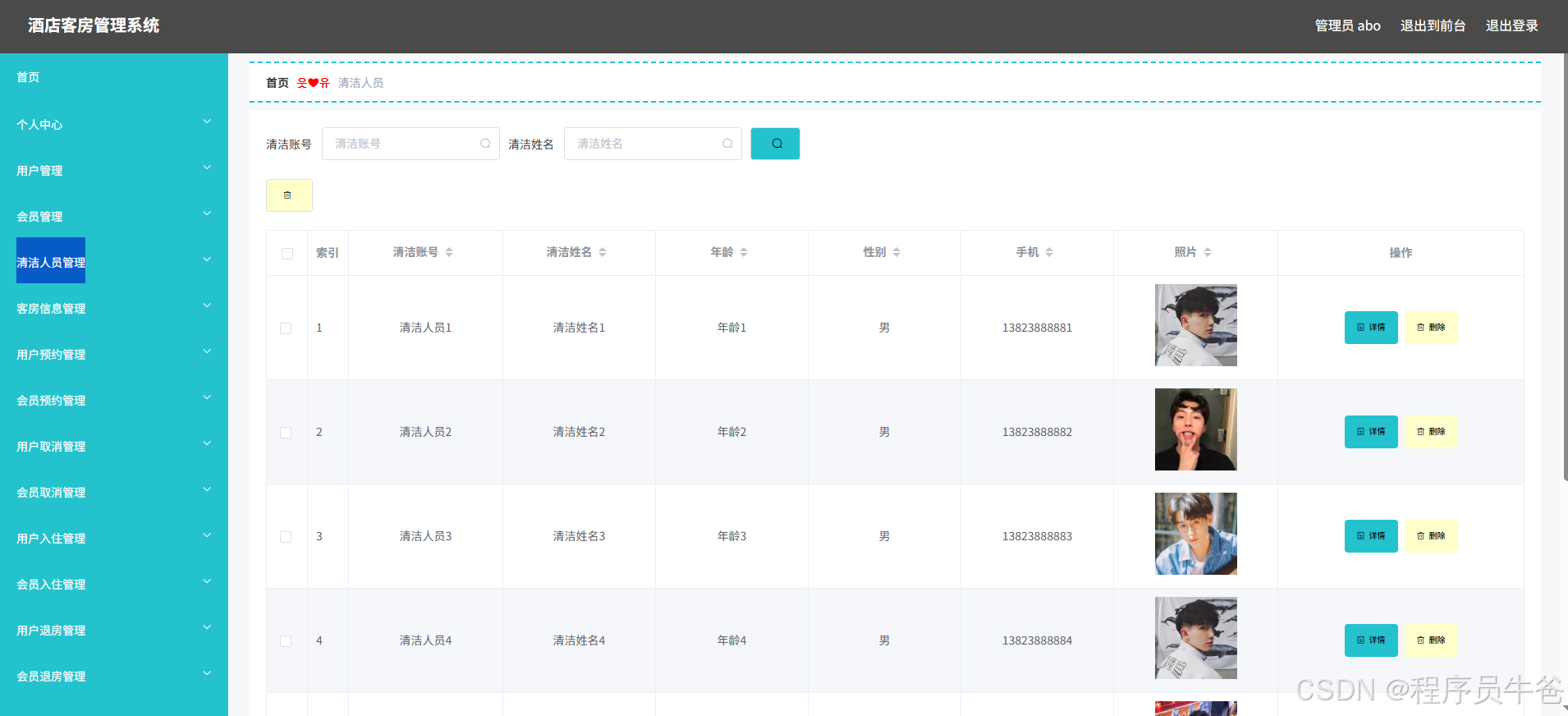Click 管理员 abo in the header
1568x716 pixels.
coord(1347,25)
